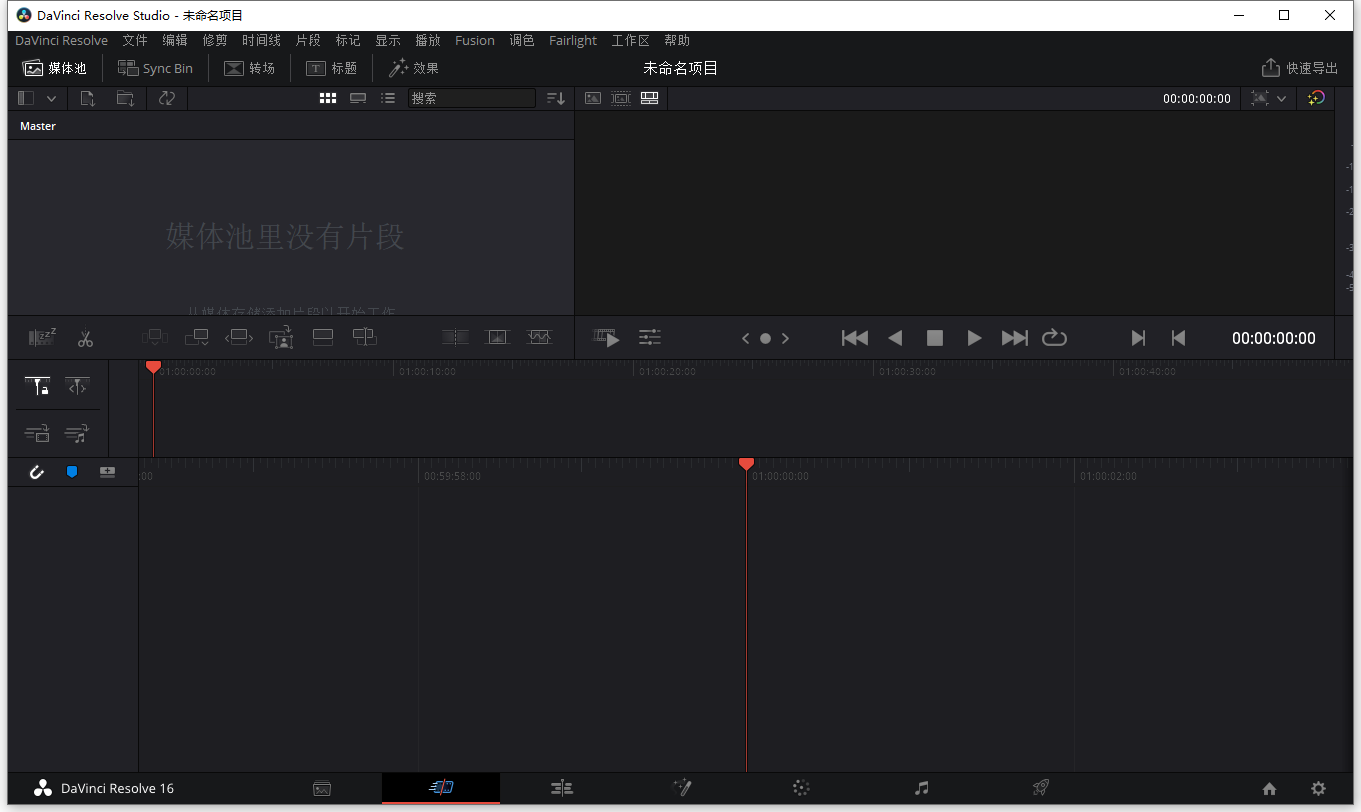Click the scissors split clip icon
1361x812 pixels.
click(x=85, y=338)
